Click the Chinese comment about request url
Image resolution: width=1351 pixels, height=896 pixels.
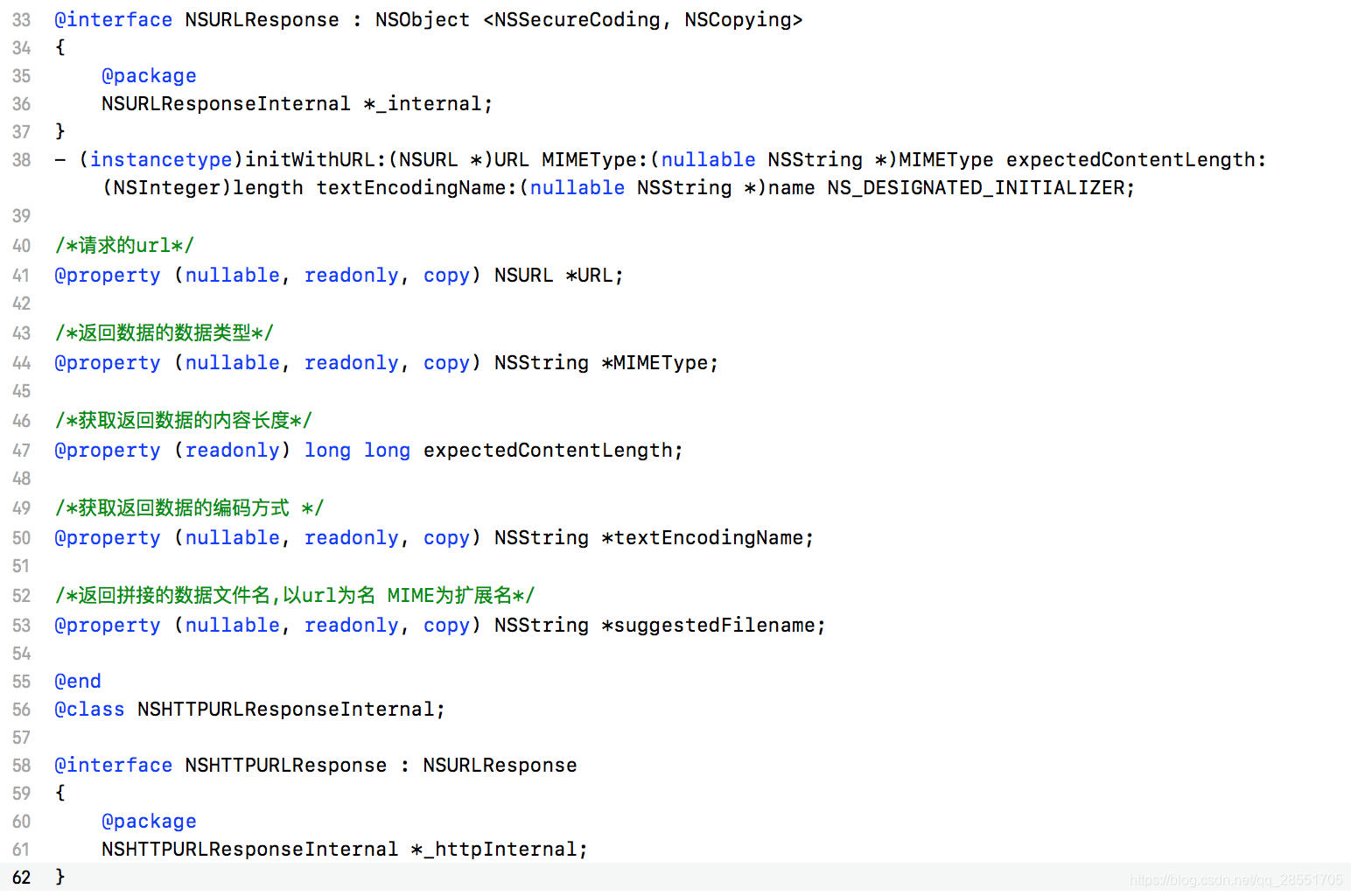tap(122, 245)
